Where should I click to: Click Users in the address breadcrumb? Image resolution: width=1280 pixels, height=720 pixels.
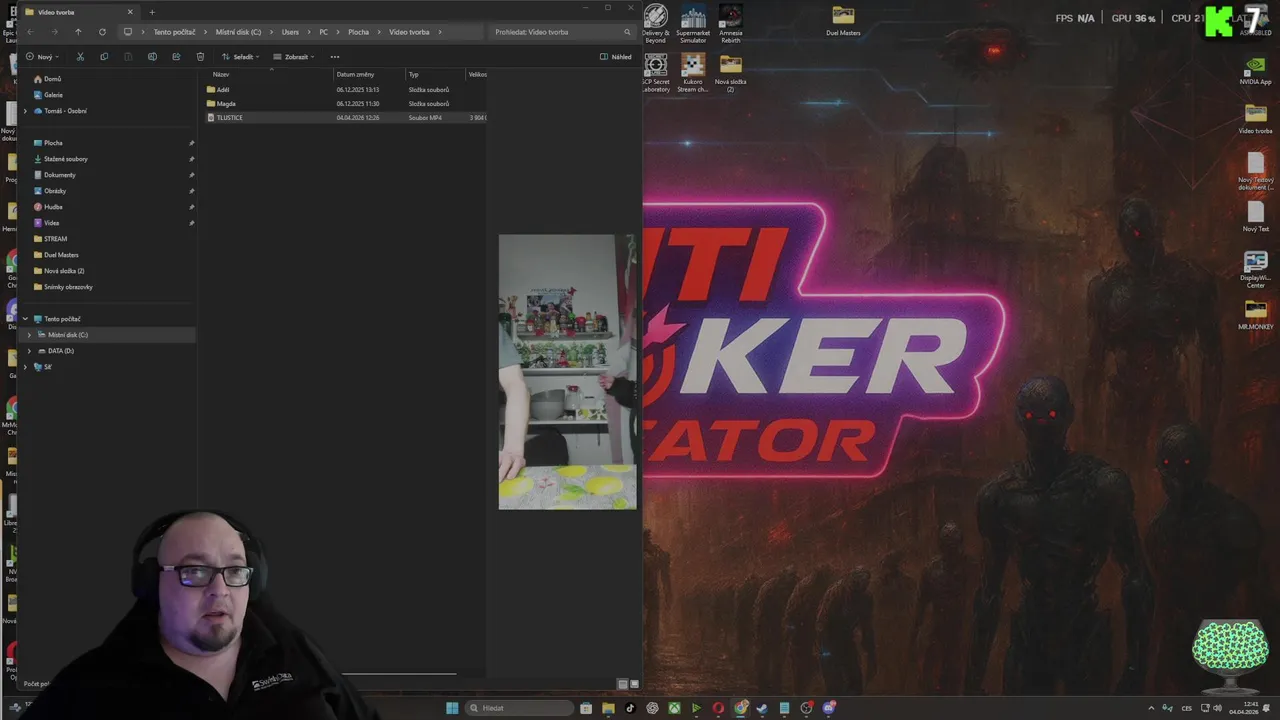(x=290, y=32)
